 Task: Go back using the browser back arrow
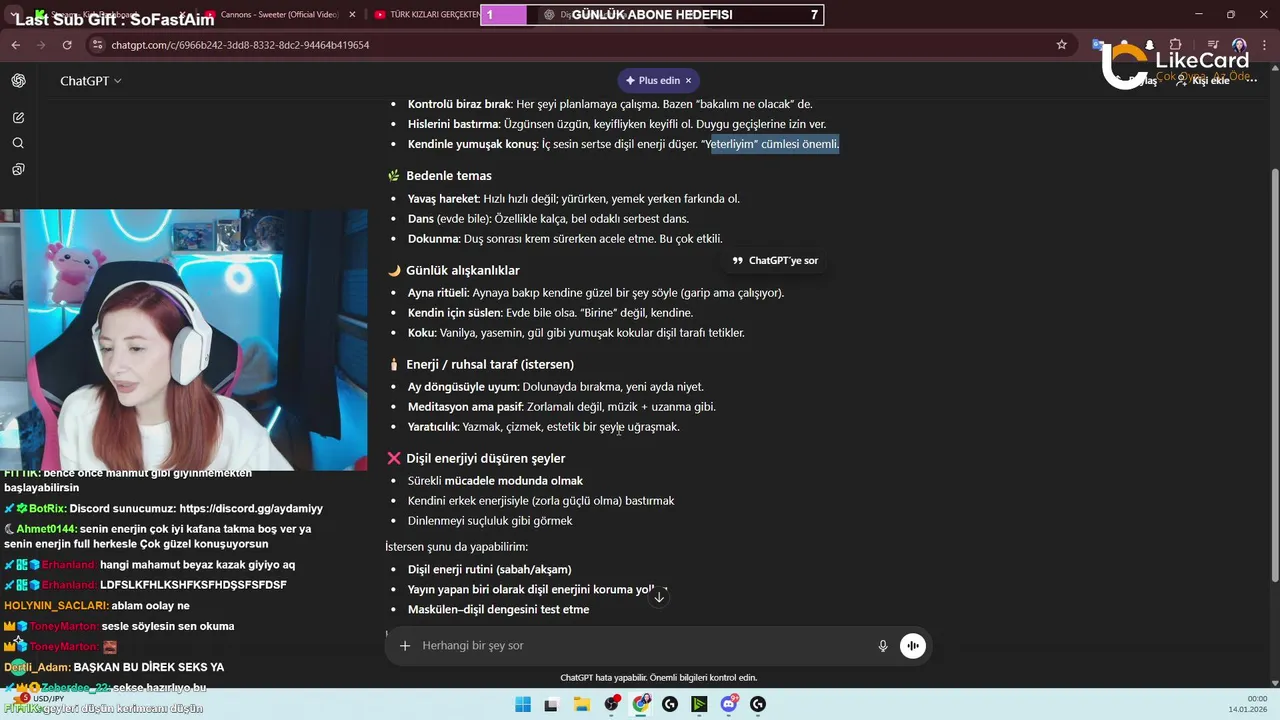[15, 45]
